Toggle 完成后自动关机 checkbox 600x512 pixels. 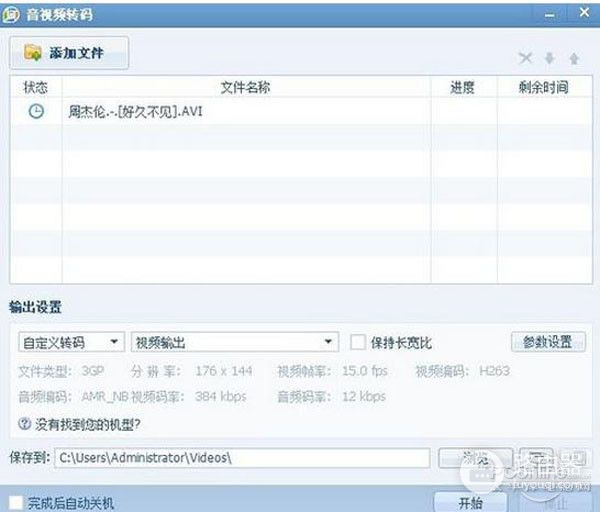16,502
